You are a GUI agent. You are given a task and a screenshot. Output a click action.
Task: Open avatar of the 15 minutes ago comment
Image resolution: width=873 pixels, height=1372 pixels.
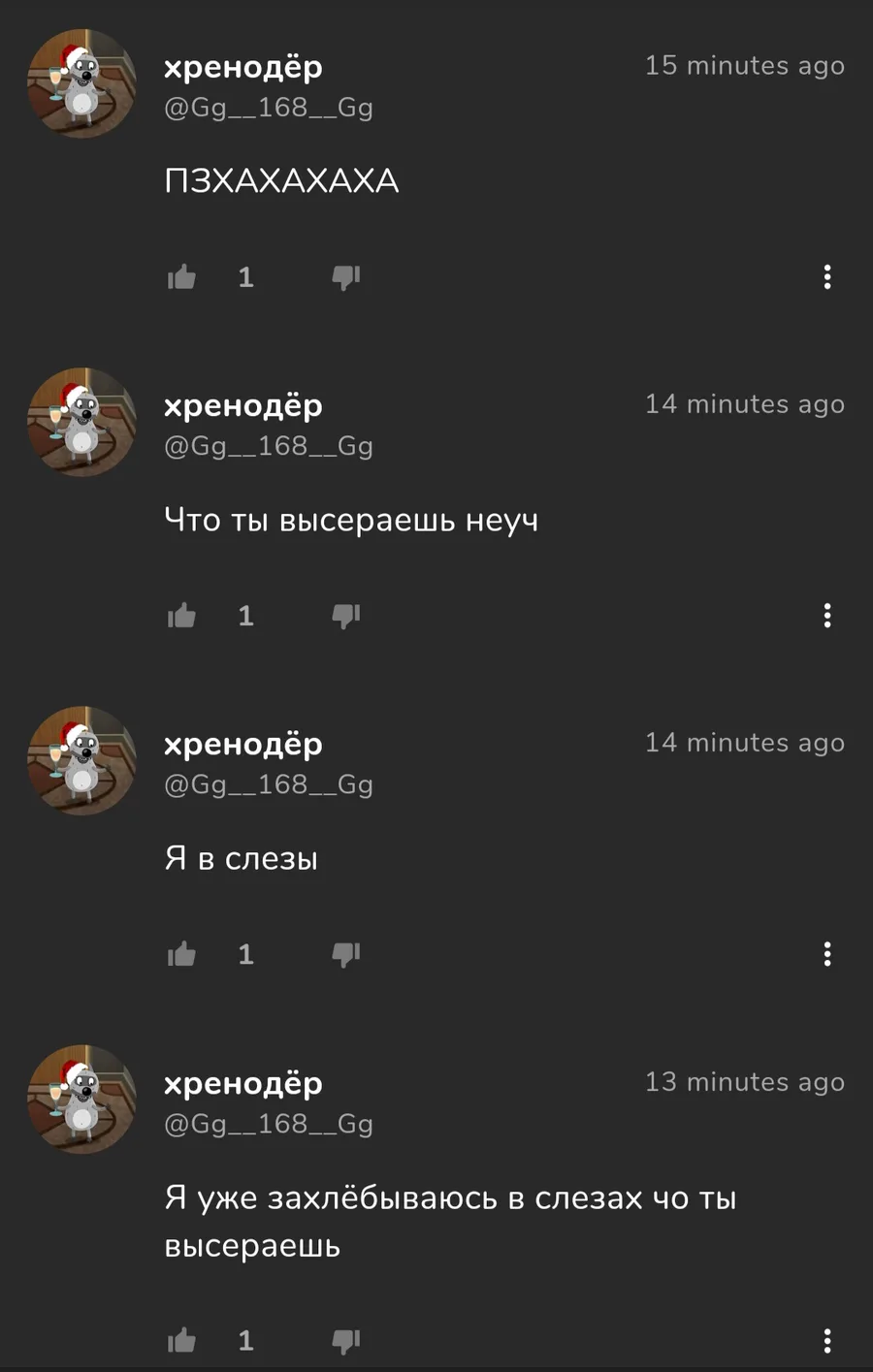[81, 83]
